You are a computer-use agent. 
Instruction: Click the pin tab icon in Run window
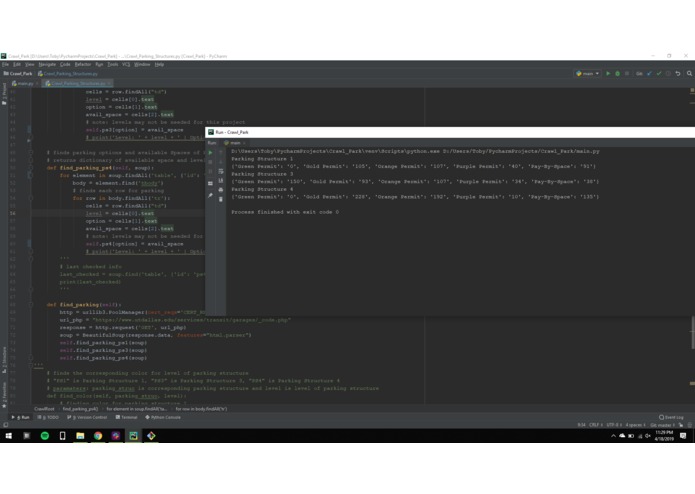pyautogui.click(x=211, y=195)
